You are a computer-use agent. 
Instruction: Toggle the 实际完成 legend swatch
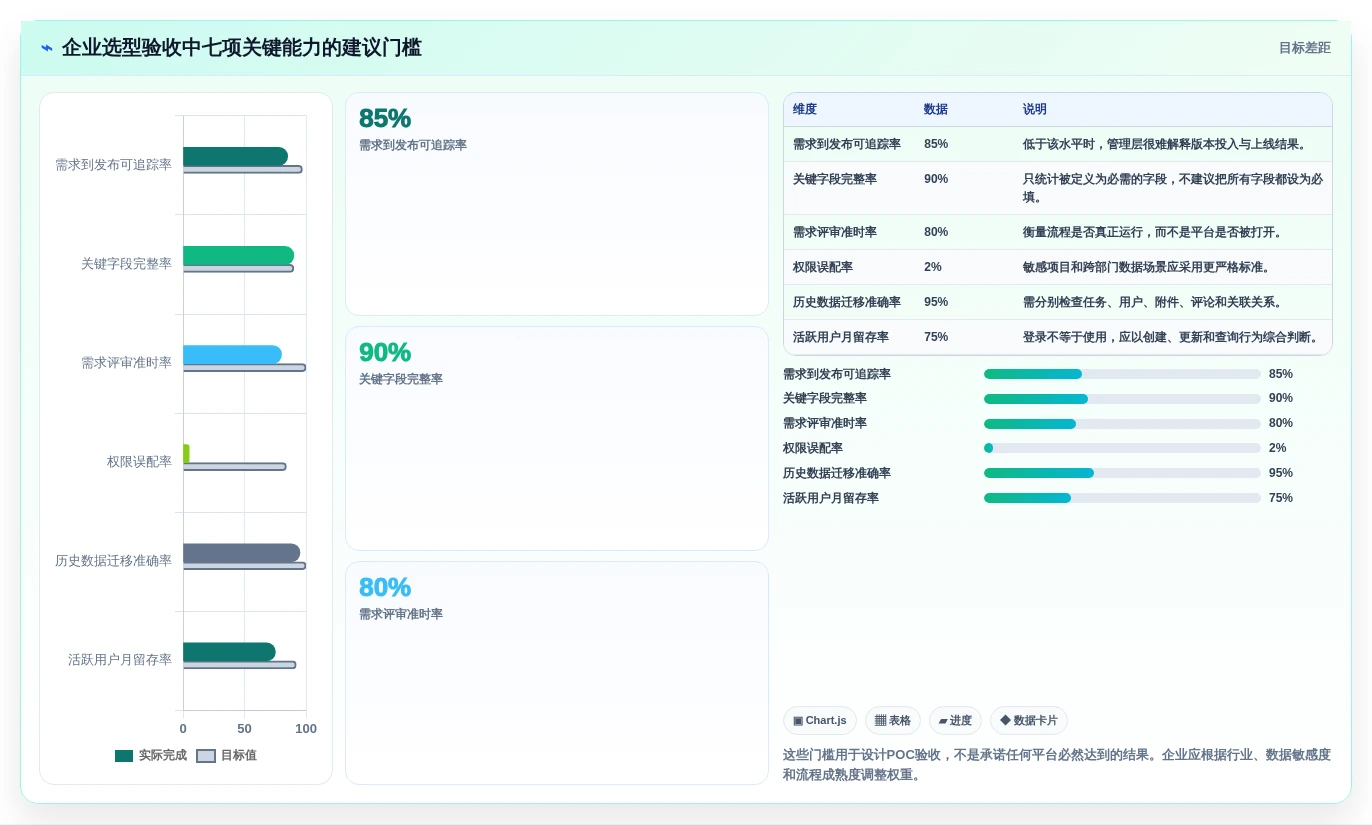(x=124, y=756)
